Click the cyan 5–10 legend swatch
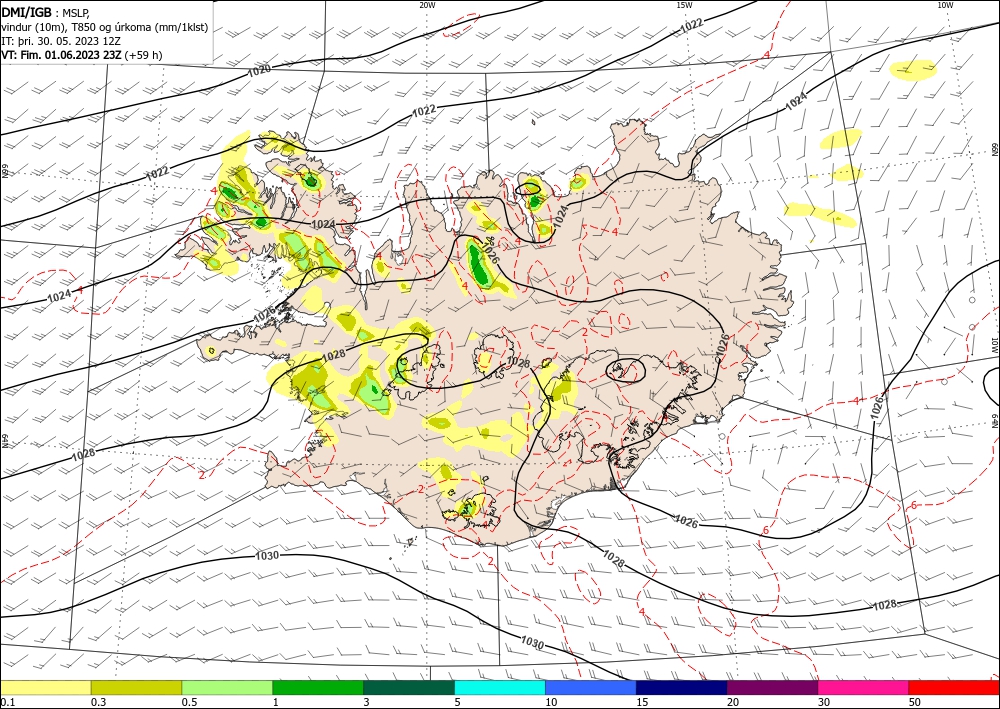The image size is (1000, 709). 499,687
